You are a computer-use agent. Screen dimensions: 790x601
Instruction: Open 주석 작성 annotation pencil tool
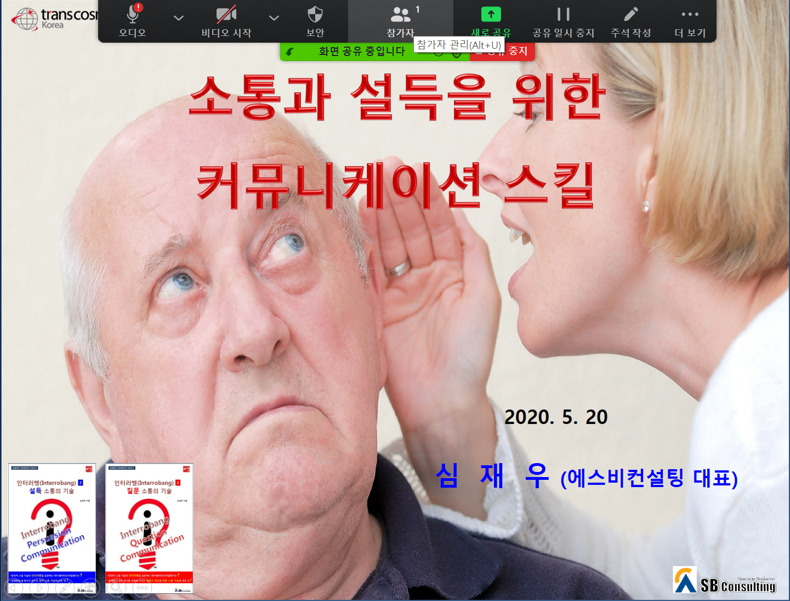(631, 21)
